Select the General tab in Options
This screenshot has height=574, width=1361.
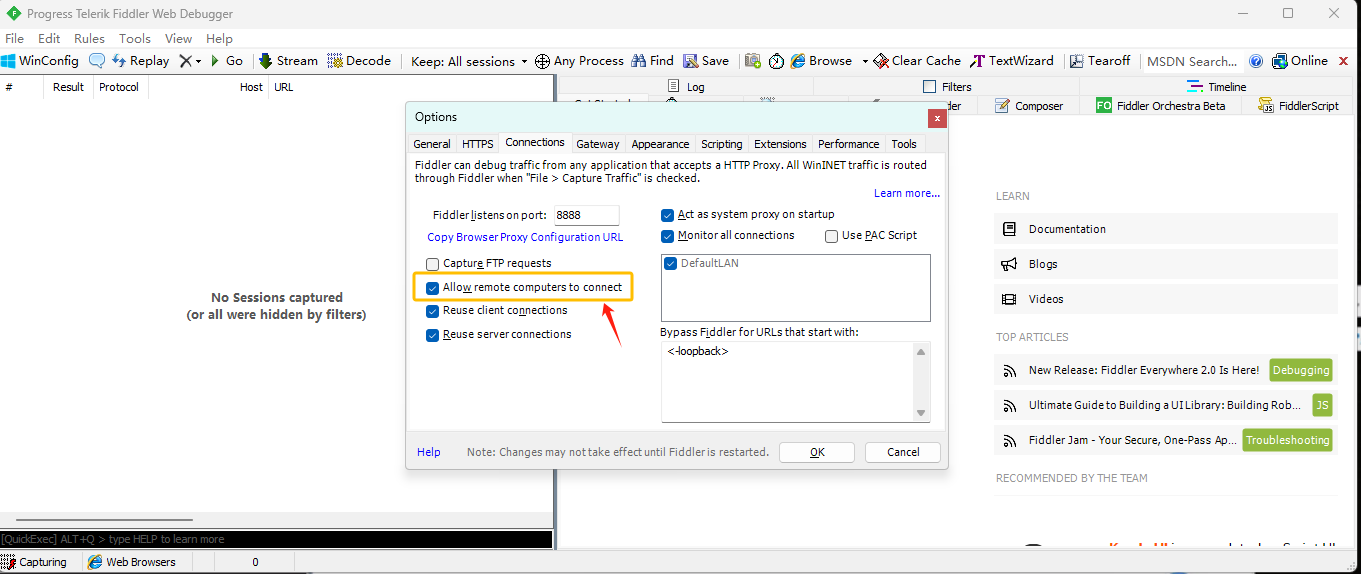(x=432, y=144)
